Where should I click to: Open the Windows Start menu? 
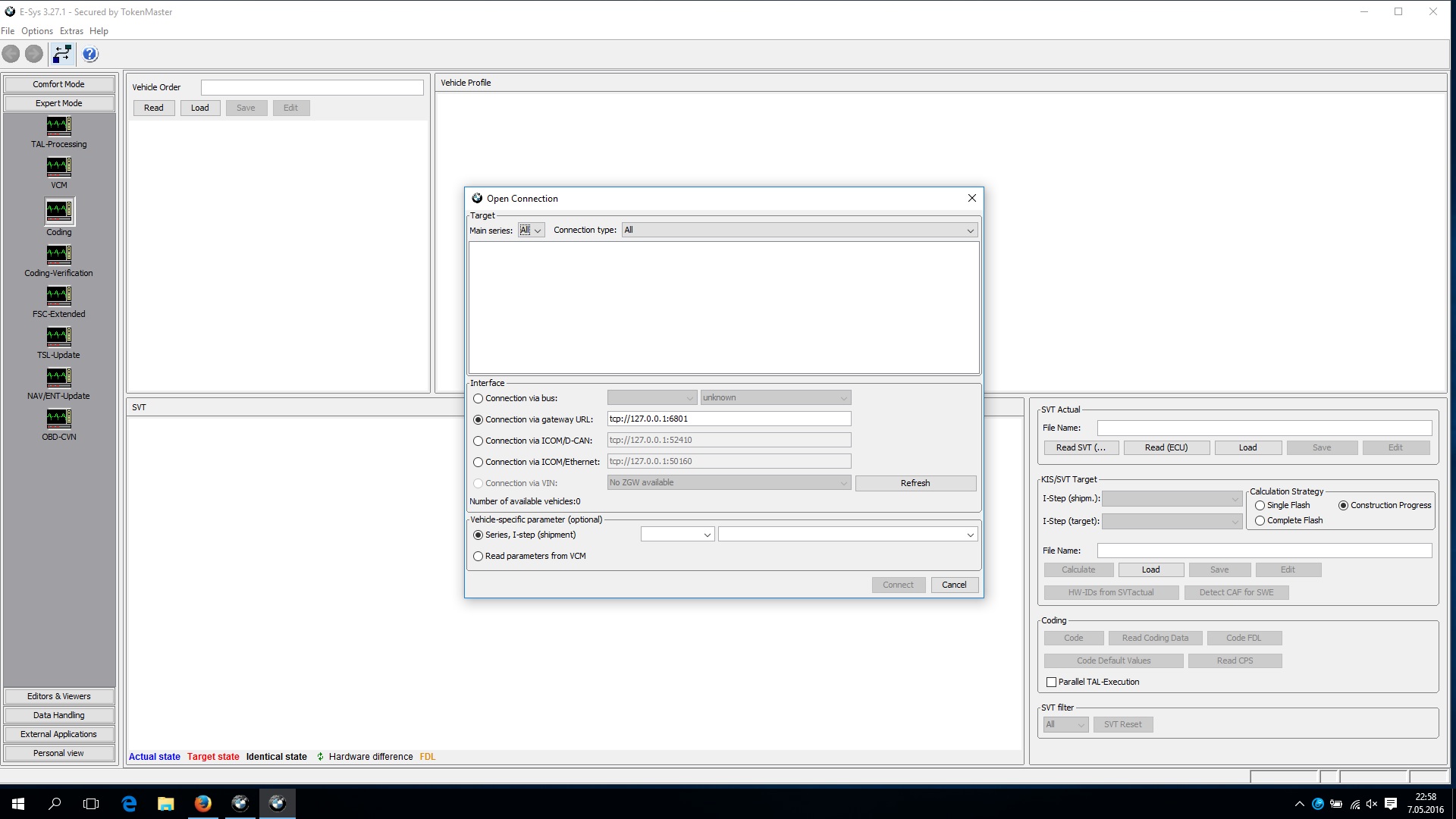18,803
